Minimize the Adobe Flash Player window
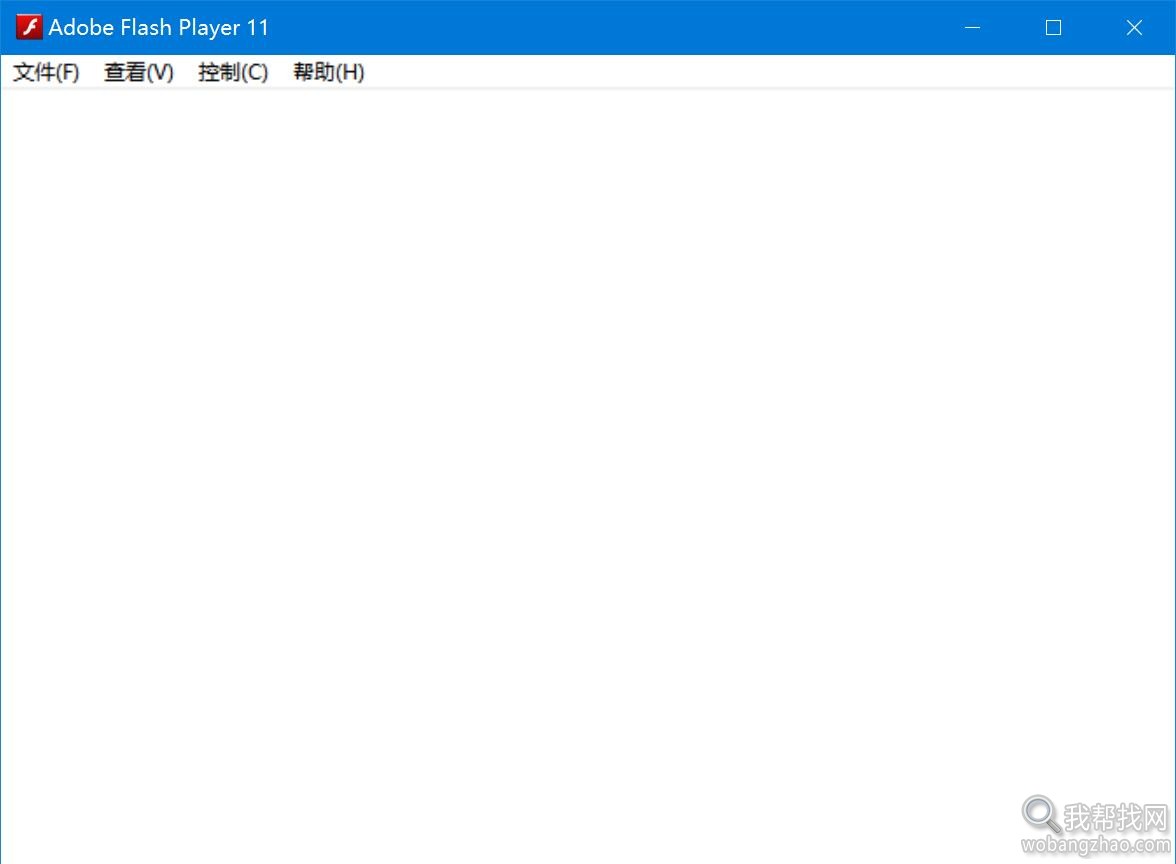The height and width of the screenshot is (864, 1176). 973,28
